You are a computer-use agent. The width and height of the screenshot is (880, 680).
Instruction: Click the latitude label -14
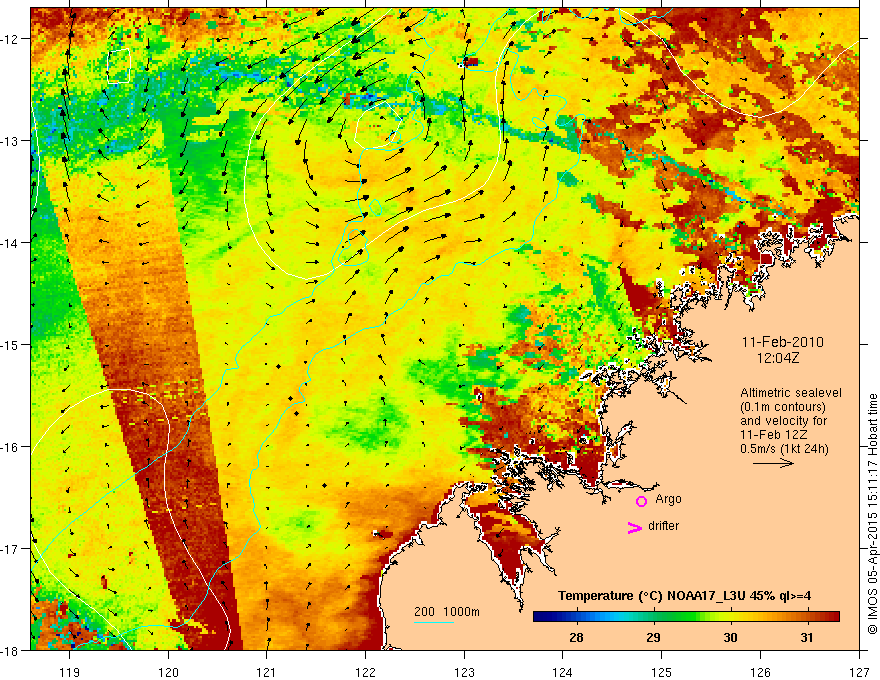[x=10, y=243]
